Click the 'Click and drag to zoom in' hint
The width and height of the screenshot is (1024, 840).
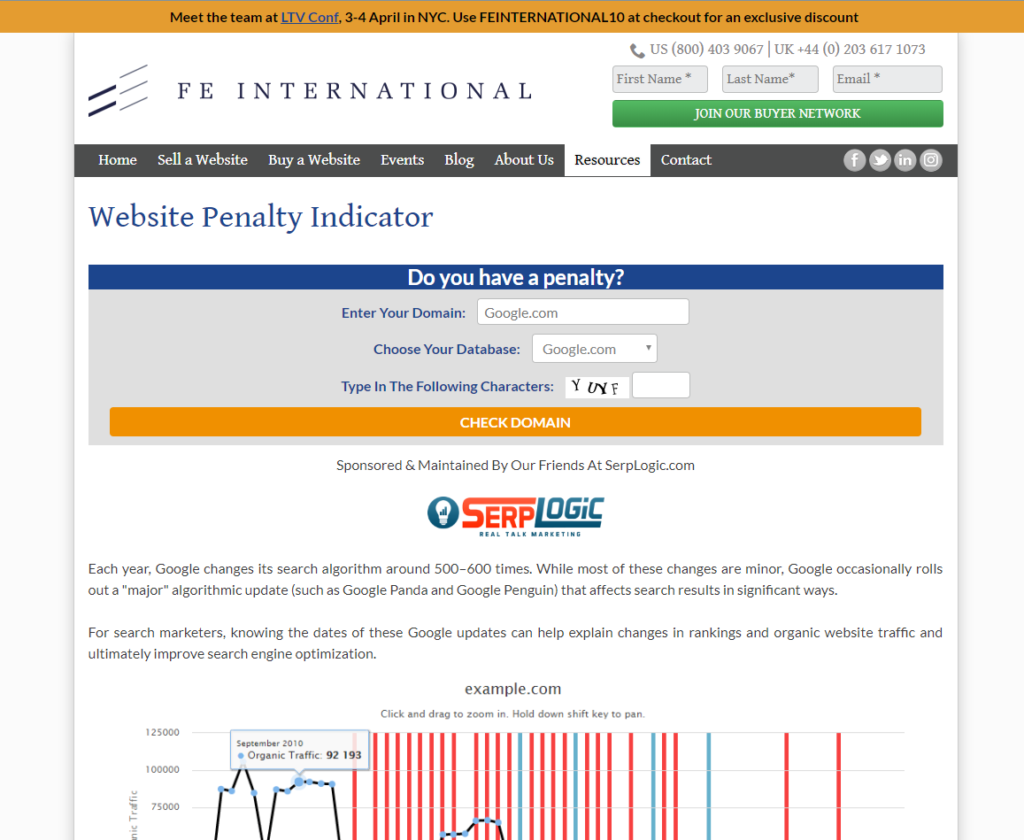coord(513,714)
